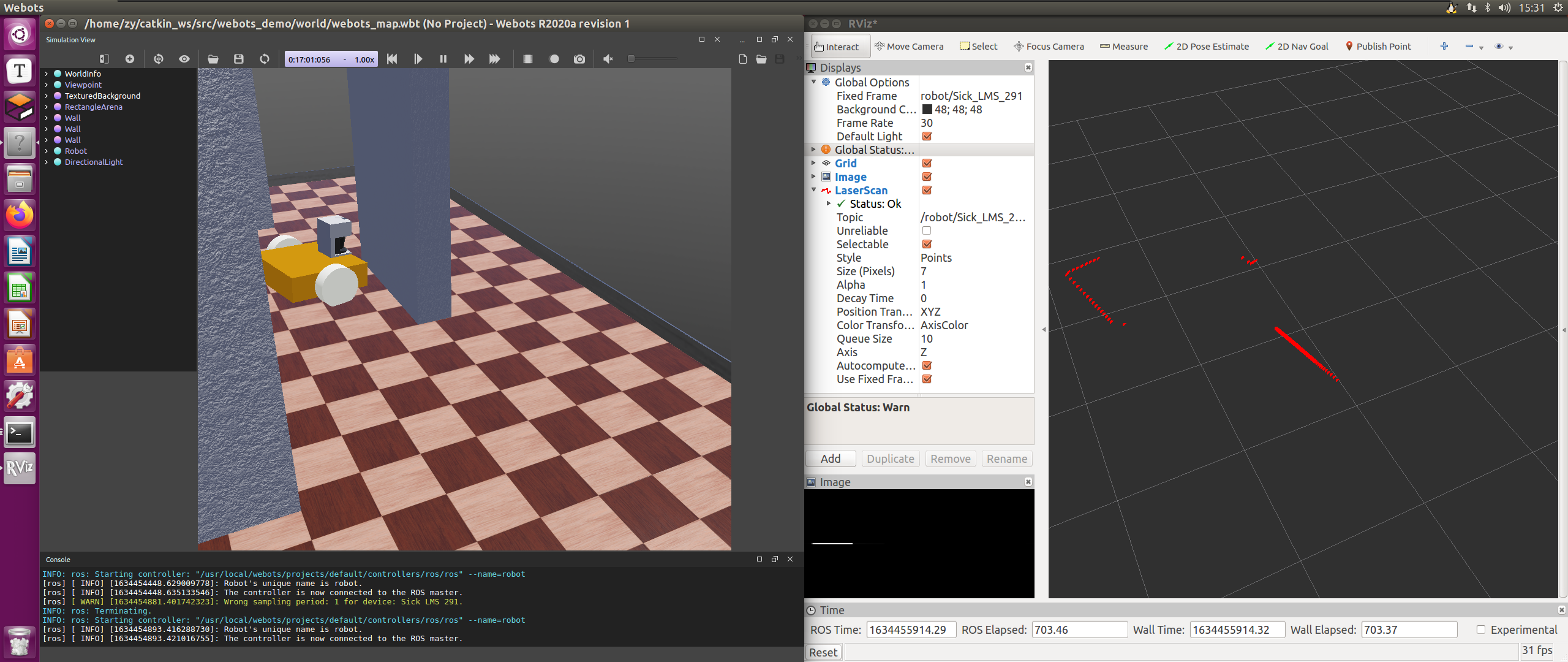
Task: Expand the Robot node in scene tree
Action: click(47, 151)
